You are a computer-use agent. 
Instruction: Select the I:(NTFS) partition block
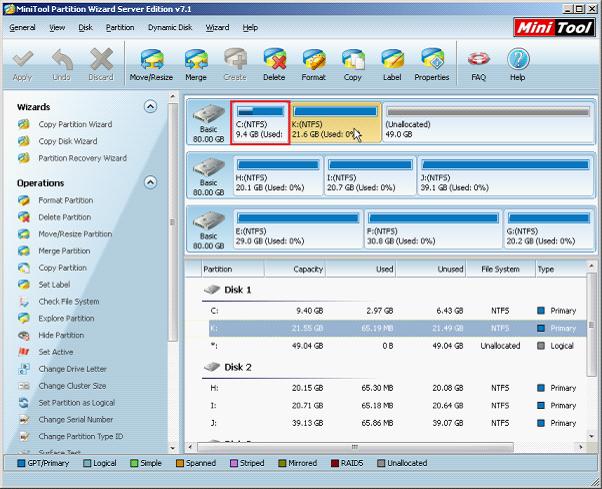tap(370, 176)
